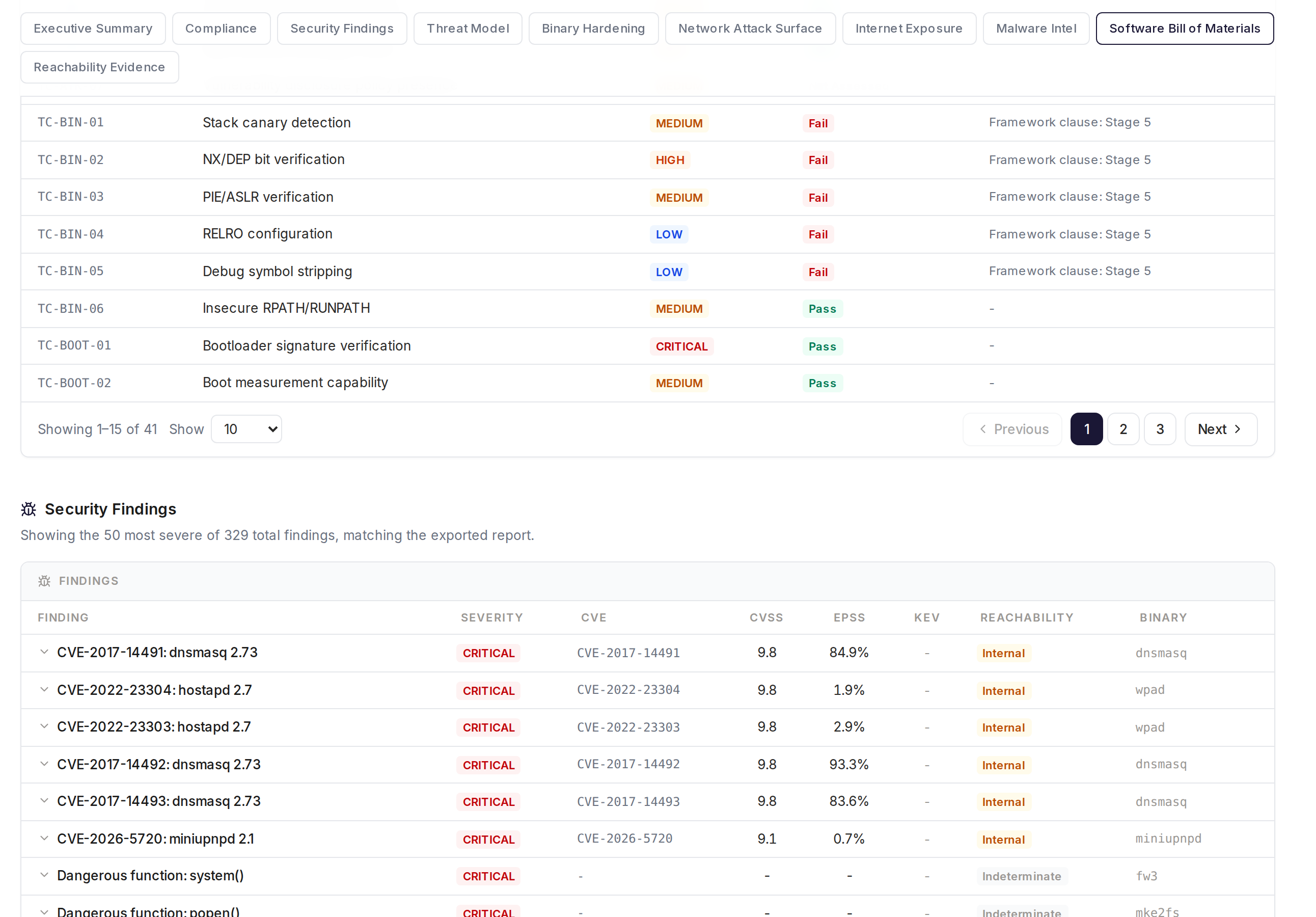The height and width of the screenshot is (917, 1316).
Task: Click 'Boot measurement capability' test name
Action: coord(295,383)
